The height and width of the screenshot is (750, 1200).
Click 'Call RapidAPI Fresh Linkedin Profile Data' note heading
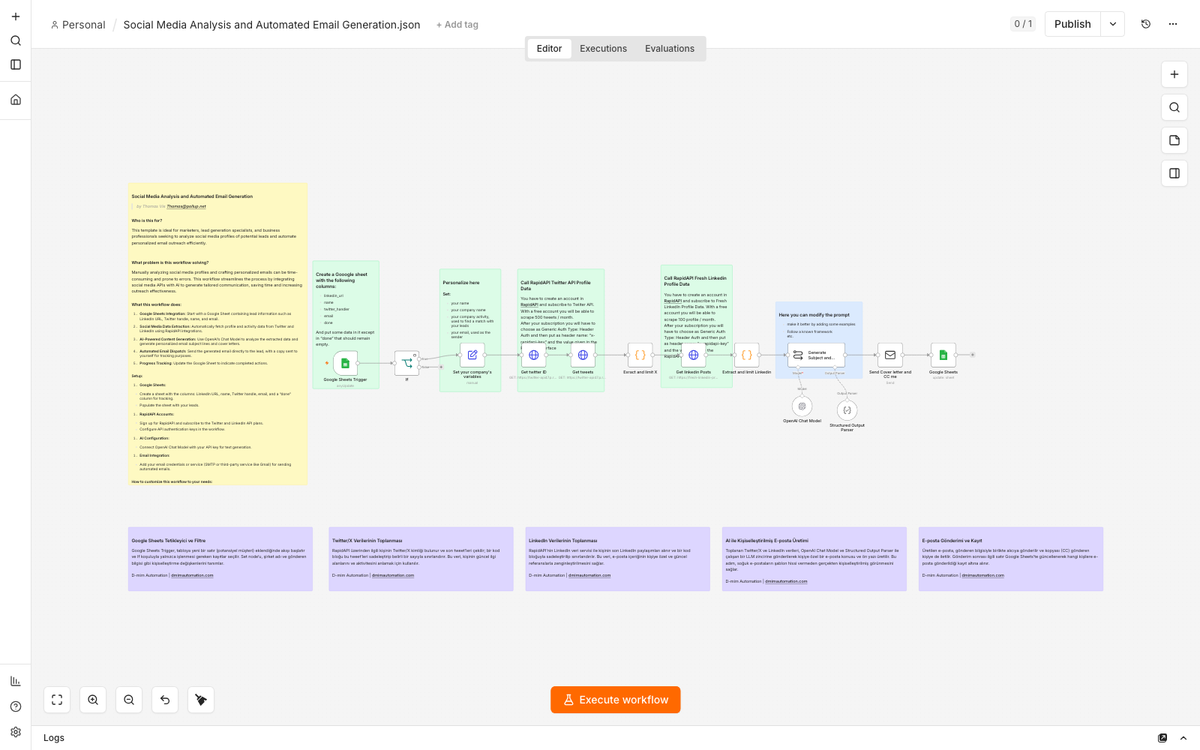point(695,281)
